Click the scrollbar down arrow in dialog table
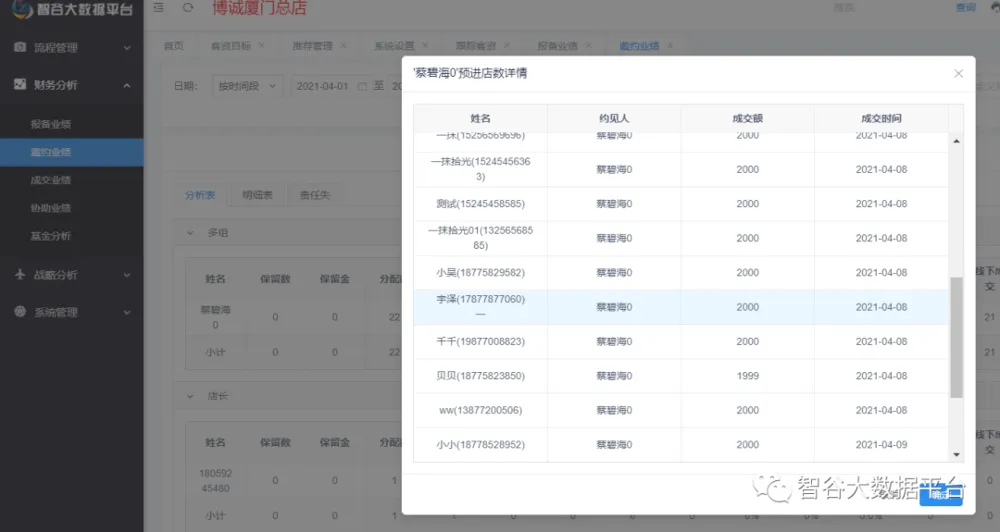Image resolution: width=1000 pixels, height=532 pixels. point(956,454)
